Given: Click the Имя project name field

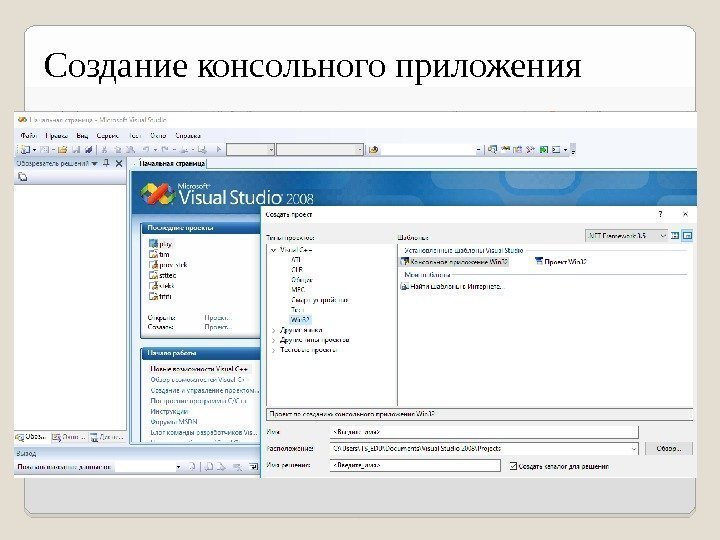Looking at the screenshot, I should (x=484, y=432).
